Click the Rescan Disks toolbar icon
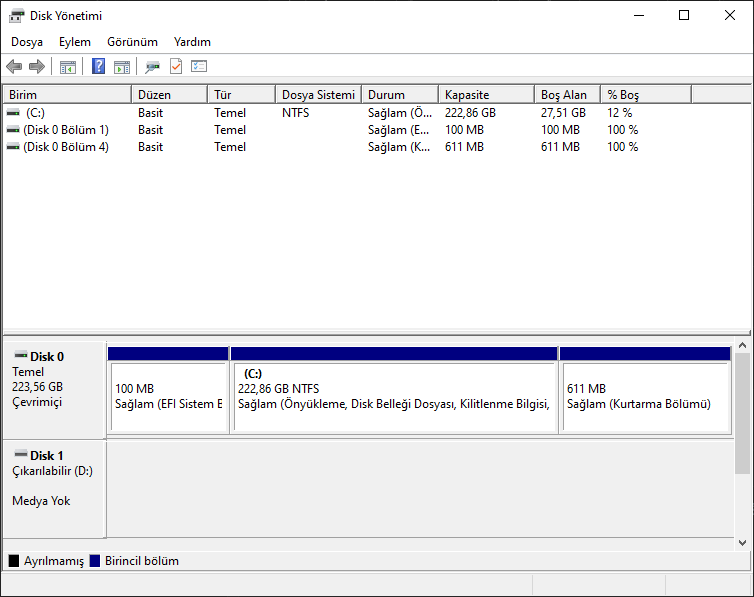754x597 pixels. coord(152,67)
